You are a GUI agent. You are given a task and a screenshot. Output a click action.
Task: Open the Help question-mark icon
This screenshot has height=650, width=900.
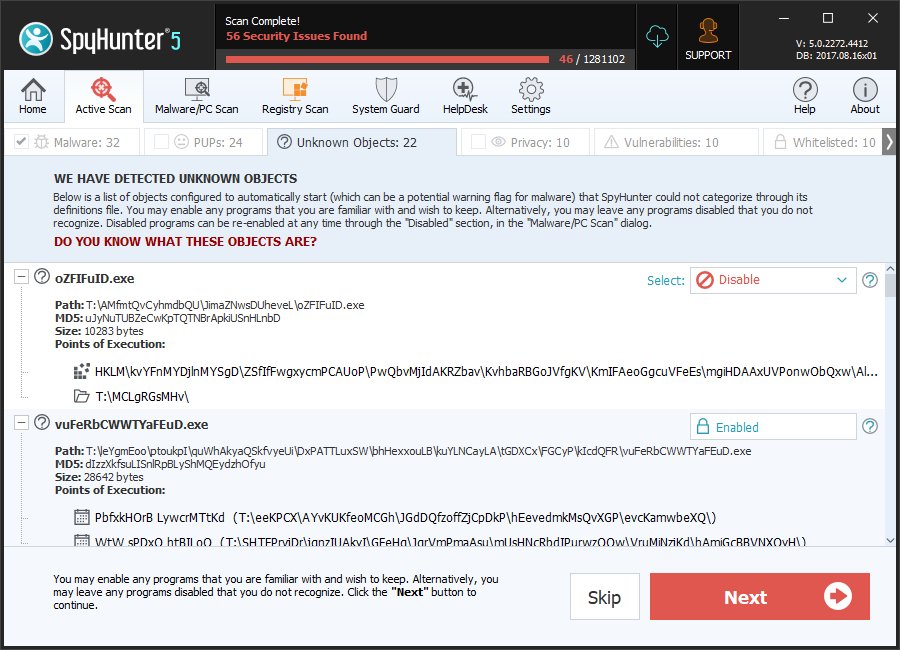point(805,96)
